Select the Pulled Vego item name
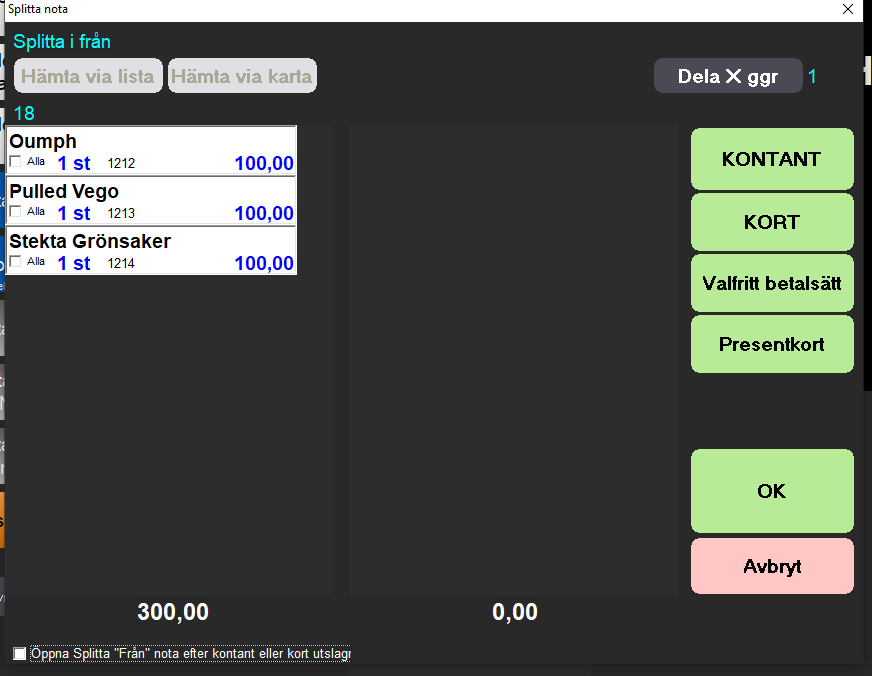Screen dimensions: 872x676 pyautogui.click(x=64, y=191)
